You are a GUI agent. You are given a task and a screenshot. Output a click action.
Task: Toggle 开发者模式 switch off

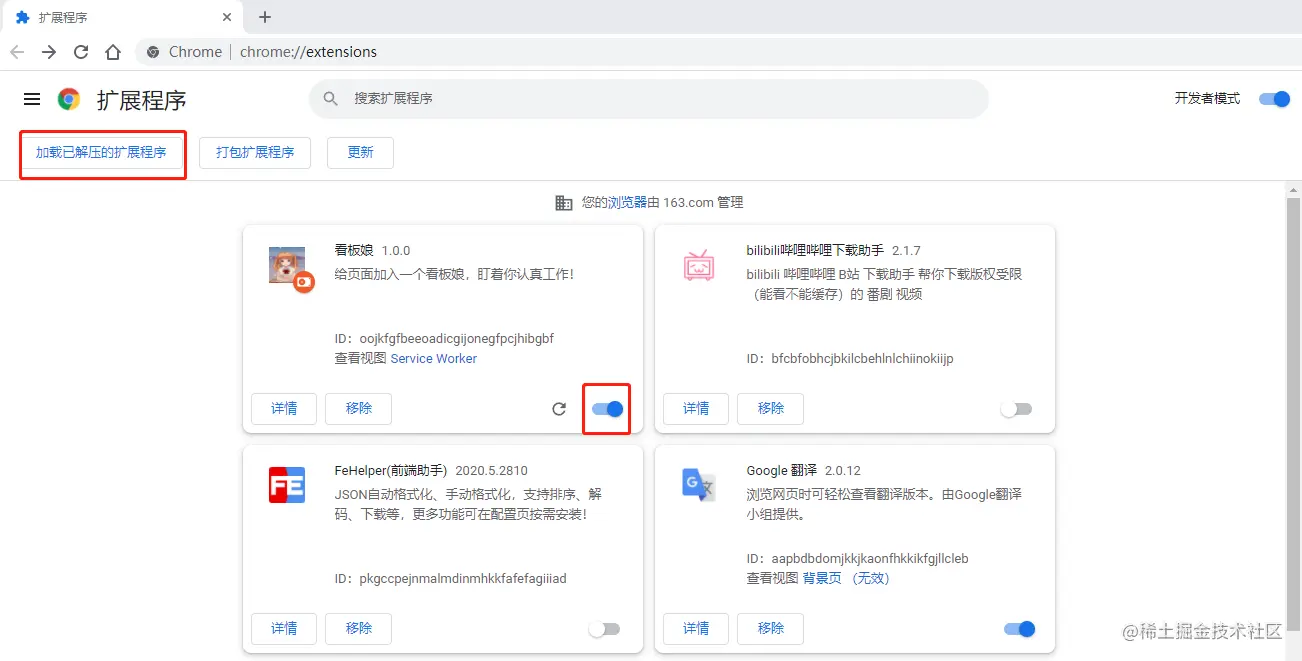click(1274, 99)
